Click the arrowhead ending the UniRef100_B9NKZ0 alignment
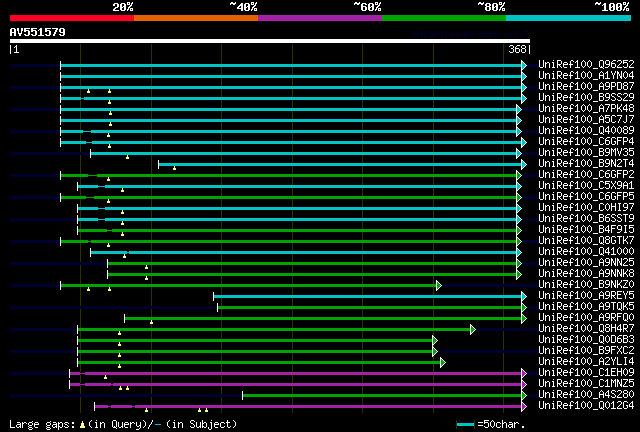 439,285
